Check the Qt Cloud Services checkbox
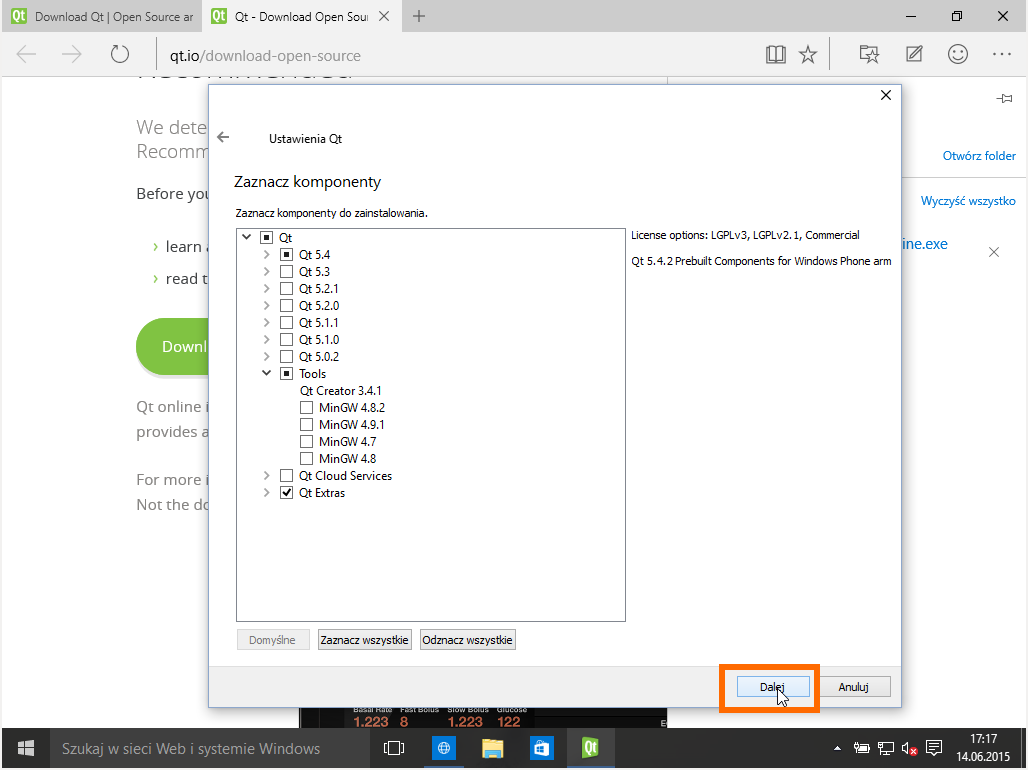This screenshot has width=1028, height=770. click(x=286, y=476)
